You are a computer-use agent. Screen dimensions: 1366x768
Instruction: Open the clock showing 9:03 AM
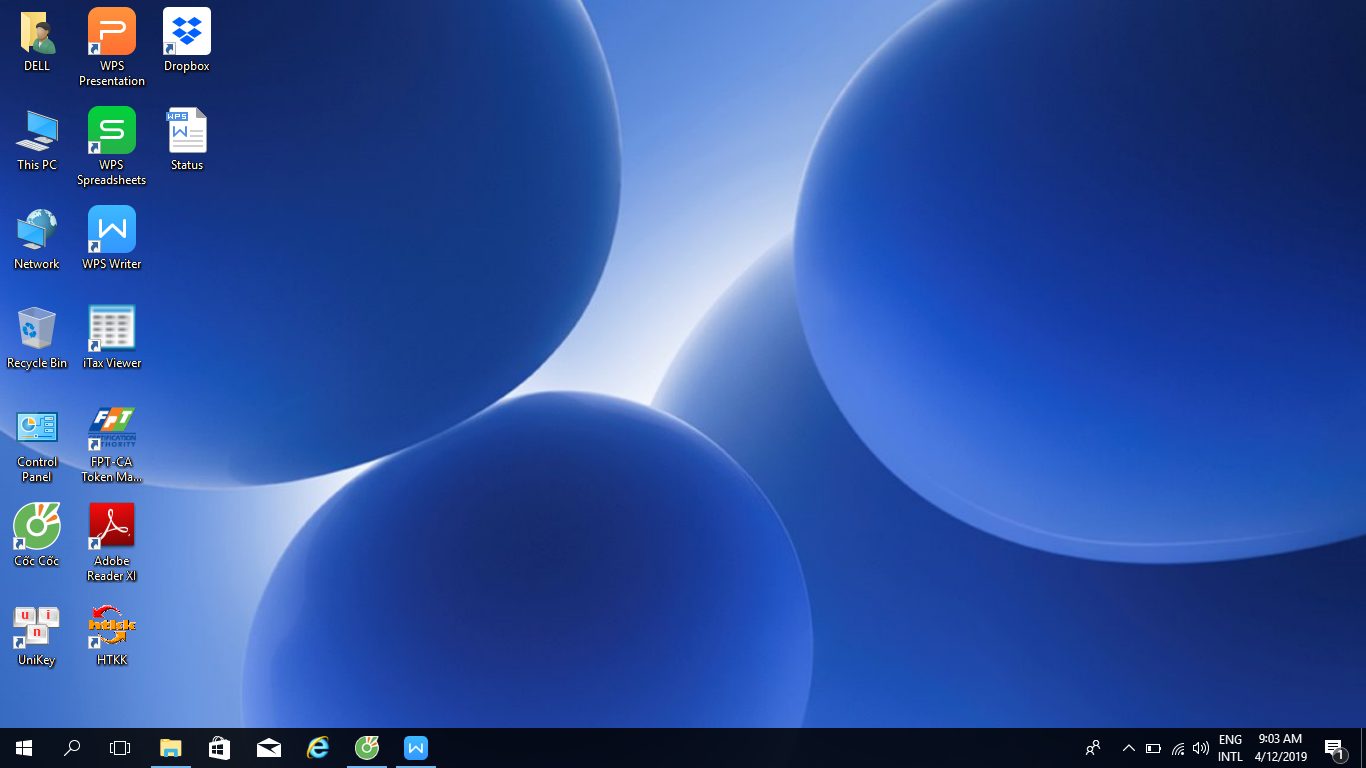point(1281,748)
